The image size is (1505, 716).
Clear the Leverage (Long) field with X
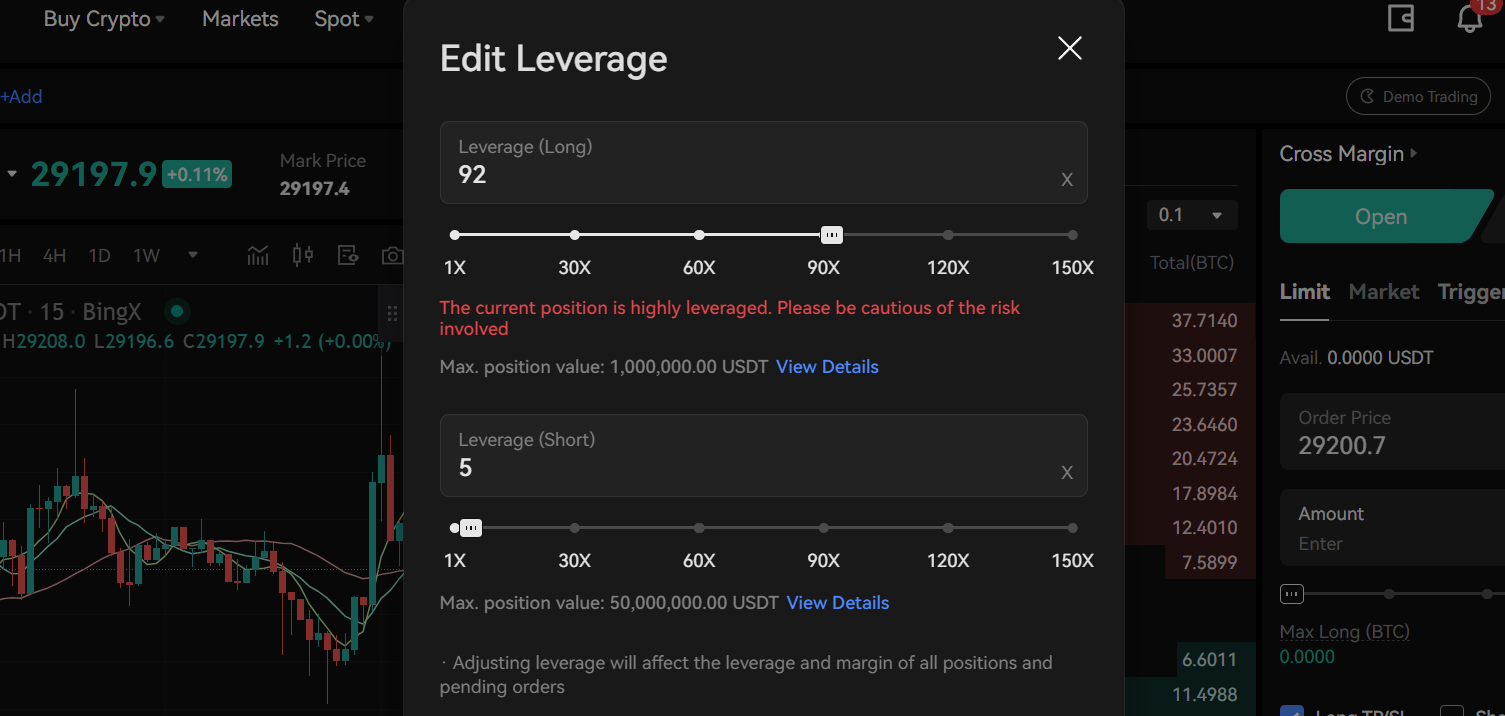point(1067,180)
